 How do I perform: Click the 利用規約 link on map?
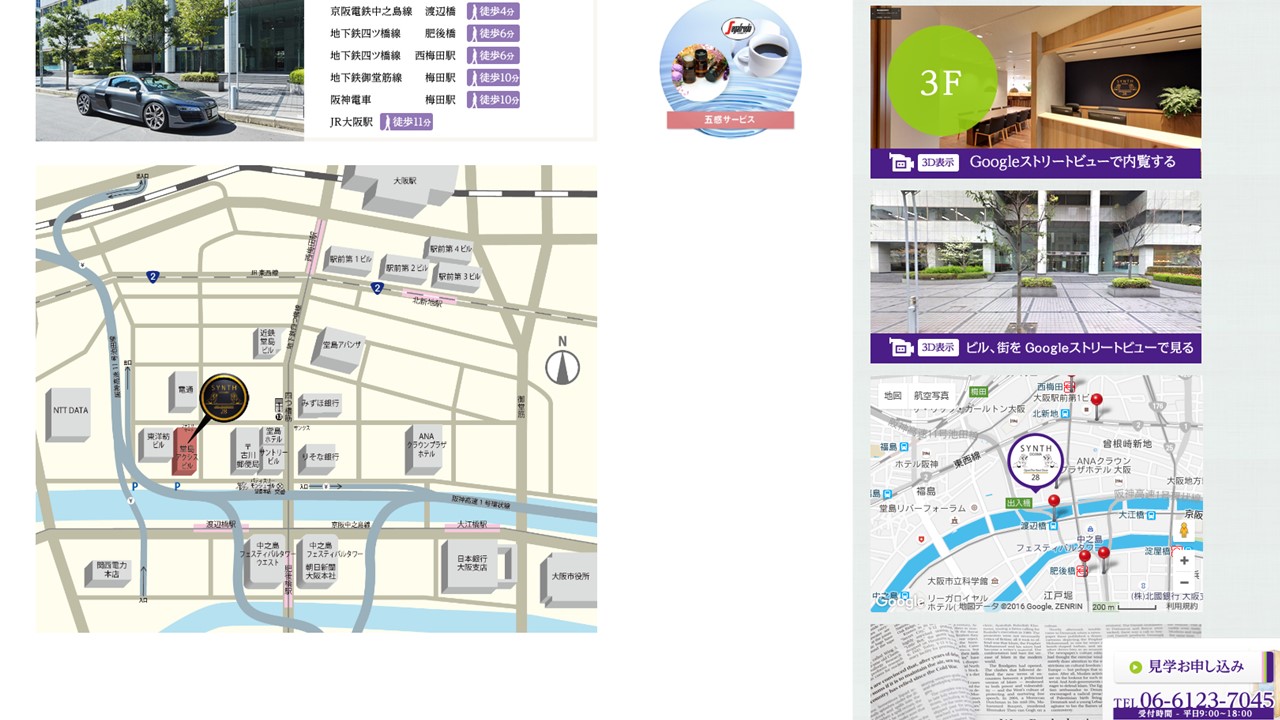1181,606
